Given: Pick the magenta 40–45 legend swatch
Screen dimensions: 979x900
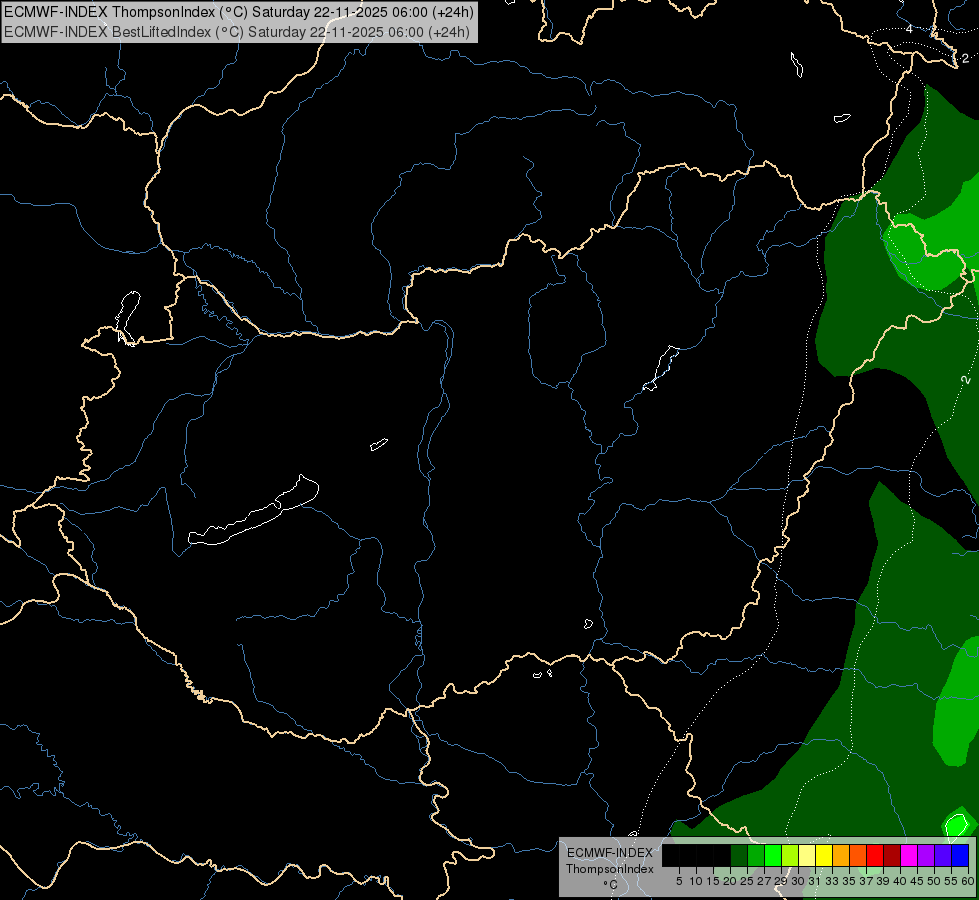Looking at the screenshot, I should (909, 855).
